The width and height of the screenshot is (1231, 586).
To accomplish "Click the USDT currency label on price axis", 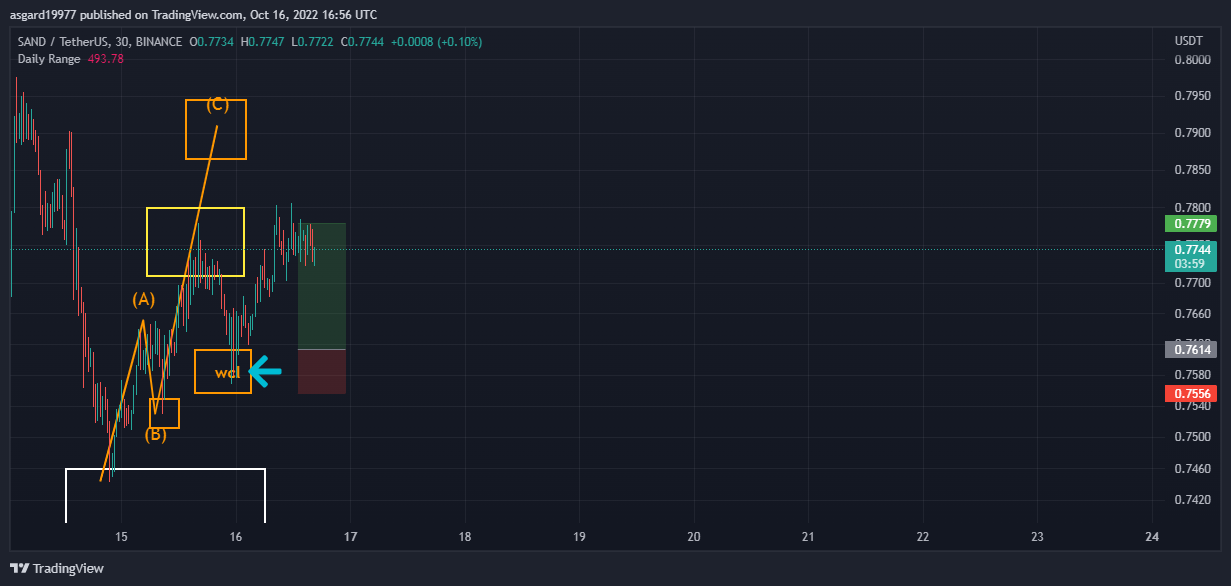I will (1188, 41).
